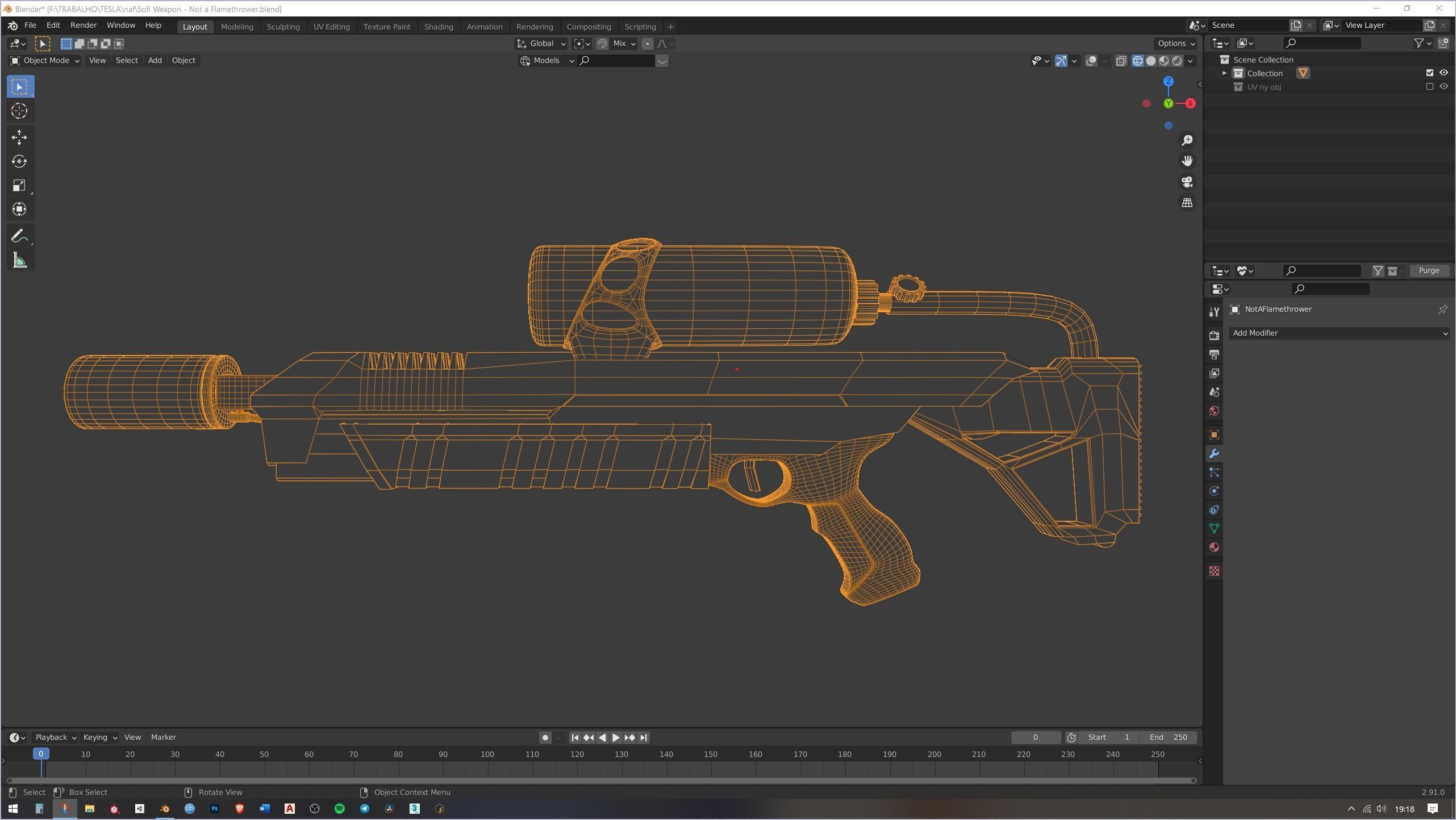Open the Output properties tab
The image size is (1456, 820).
pos(1214,354)
